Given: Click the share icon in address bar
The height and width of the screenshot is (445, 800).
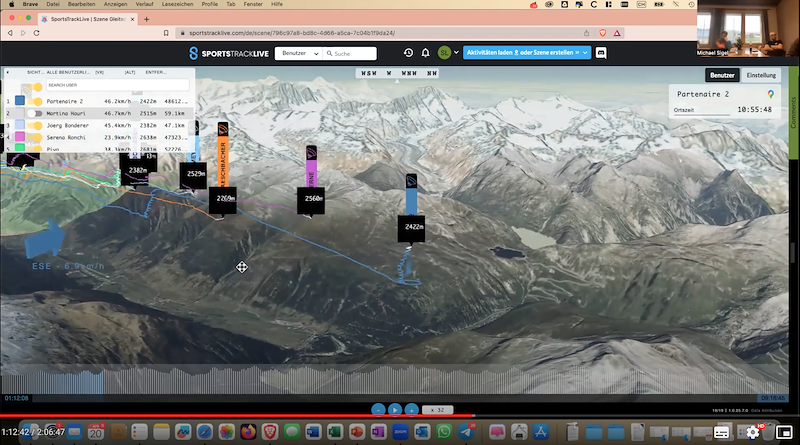Looking at the screenshot, I should (x=586, y=33).
